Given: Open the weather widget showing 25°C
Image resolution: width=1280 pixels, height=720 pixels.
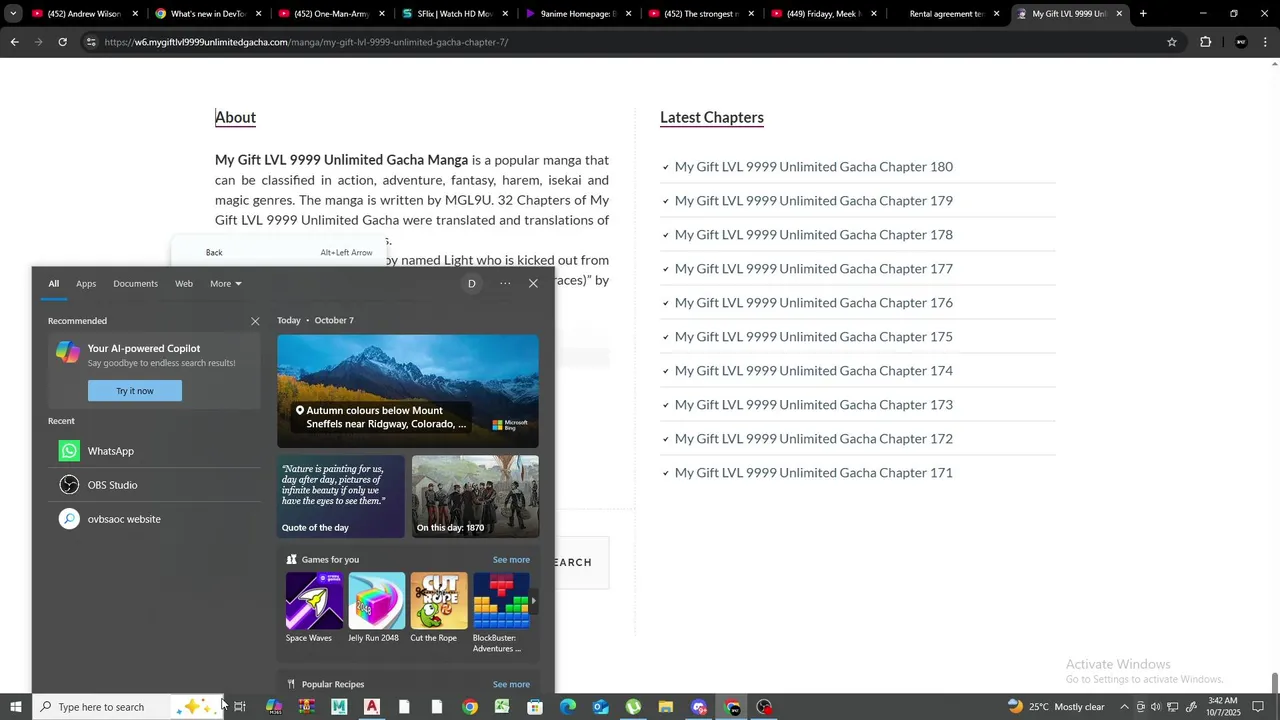Looking at the screenshot, I should (x=1056, y=707).
